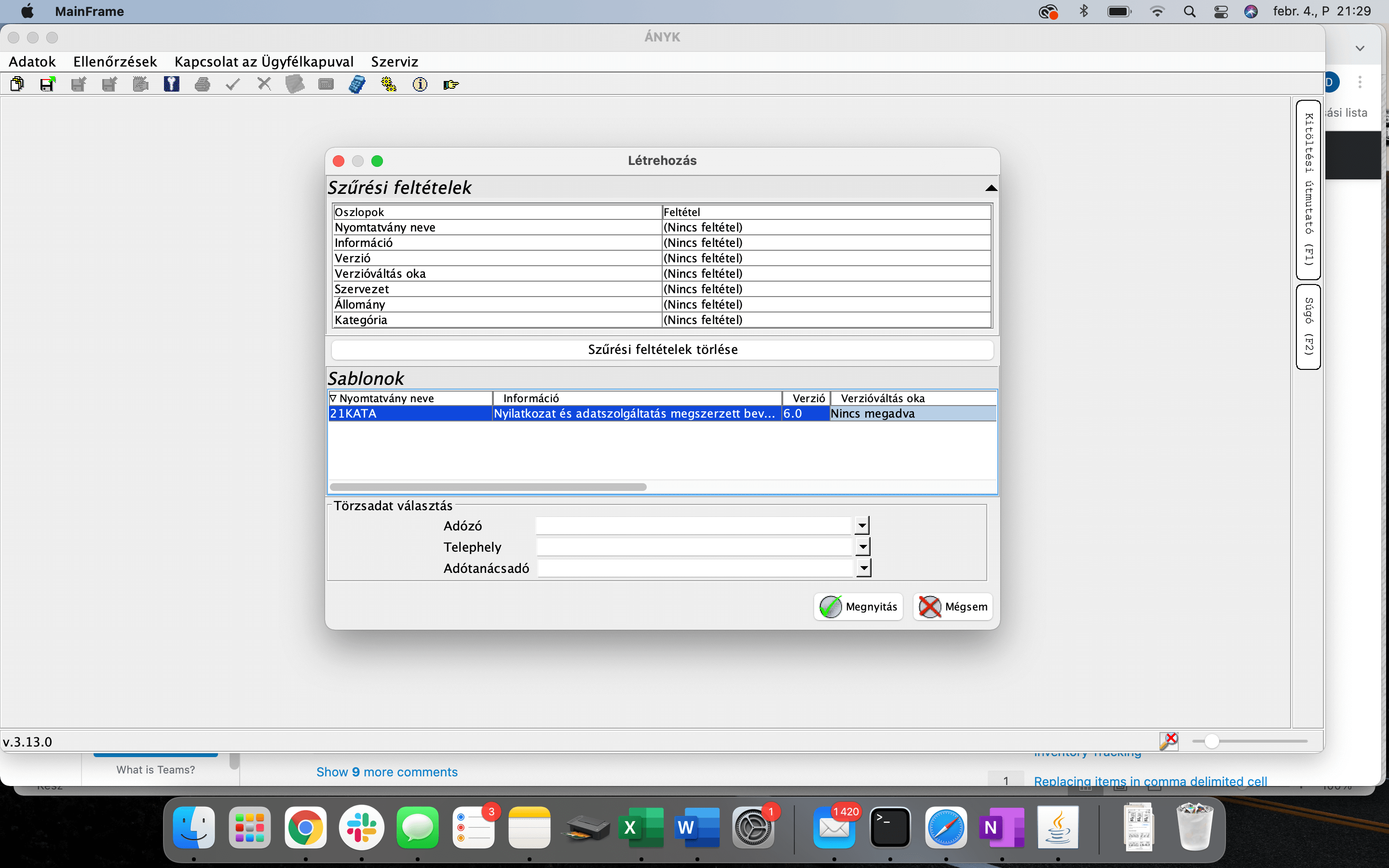The image size is (1389, 868).
Task: Click the second greyed-out floppy save icon
Action: pos(109,84)
